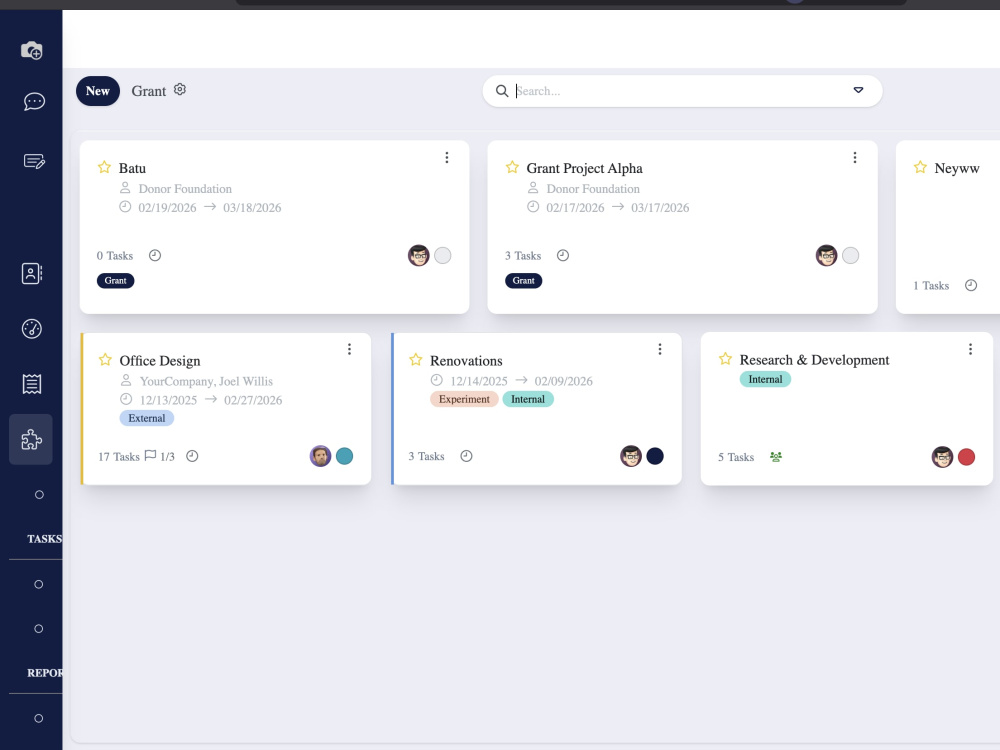Click the gear icon next to Grant
Image resolution: width=1000 pixels, height=750 pixels.
click(x=180, y=89)
